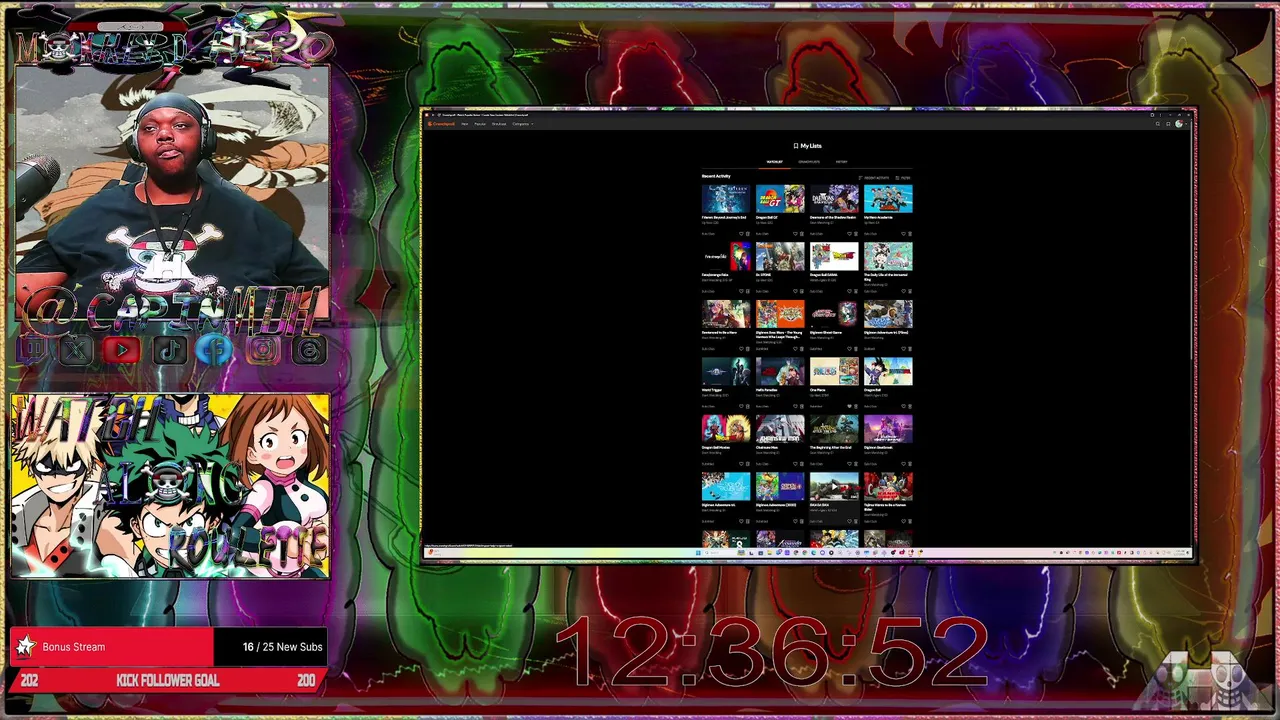Expand the Categories dropdown in navigation

pyautogui.click(x=522, y=124)
